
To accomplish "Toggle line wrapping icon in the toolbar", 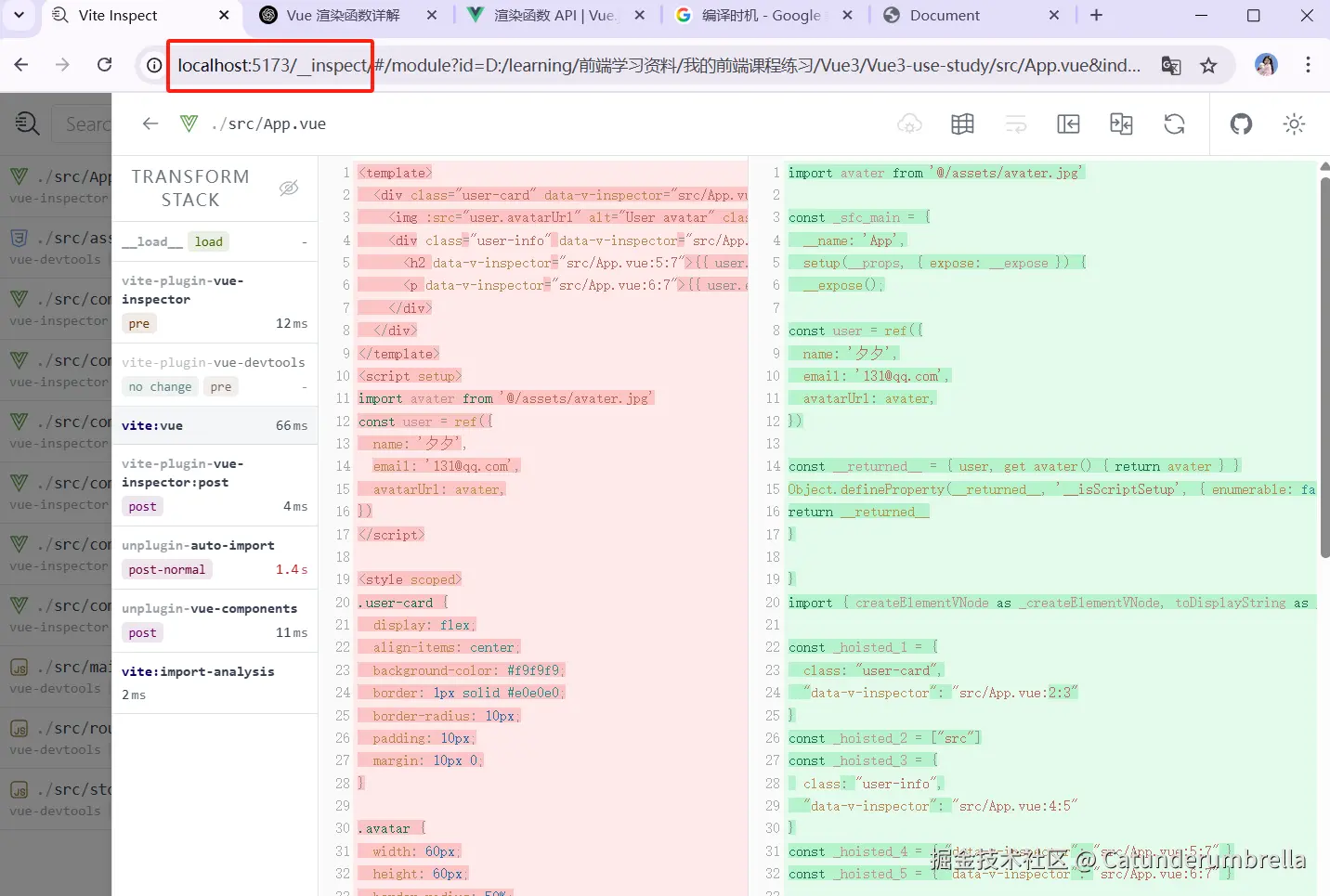I will (x=1016, y=123).
